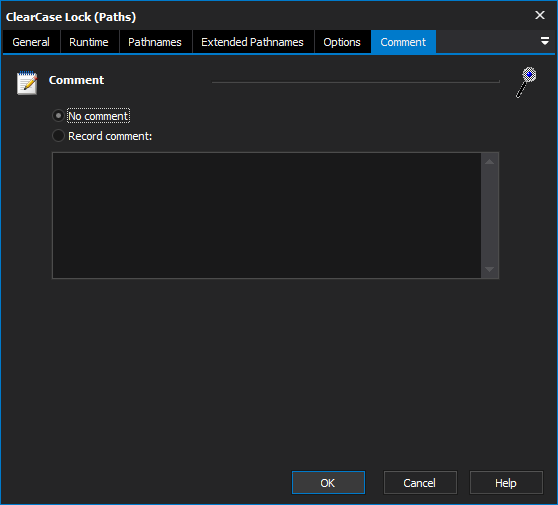Close the ClearCase Lock dialog

coord(540,15)
